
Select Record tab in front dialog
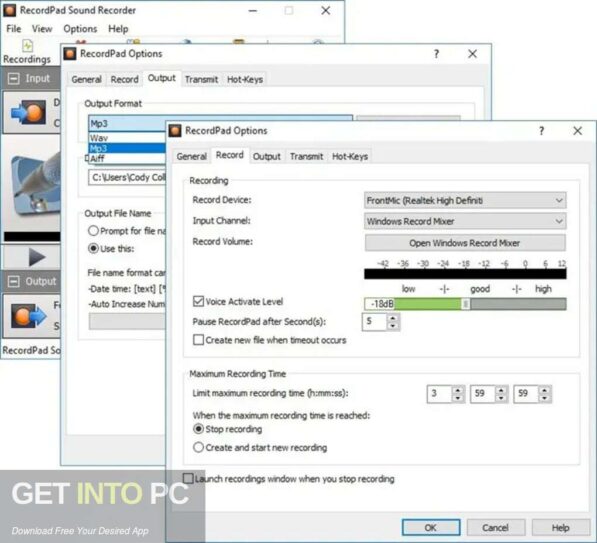point(230,155)
